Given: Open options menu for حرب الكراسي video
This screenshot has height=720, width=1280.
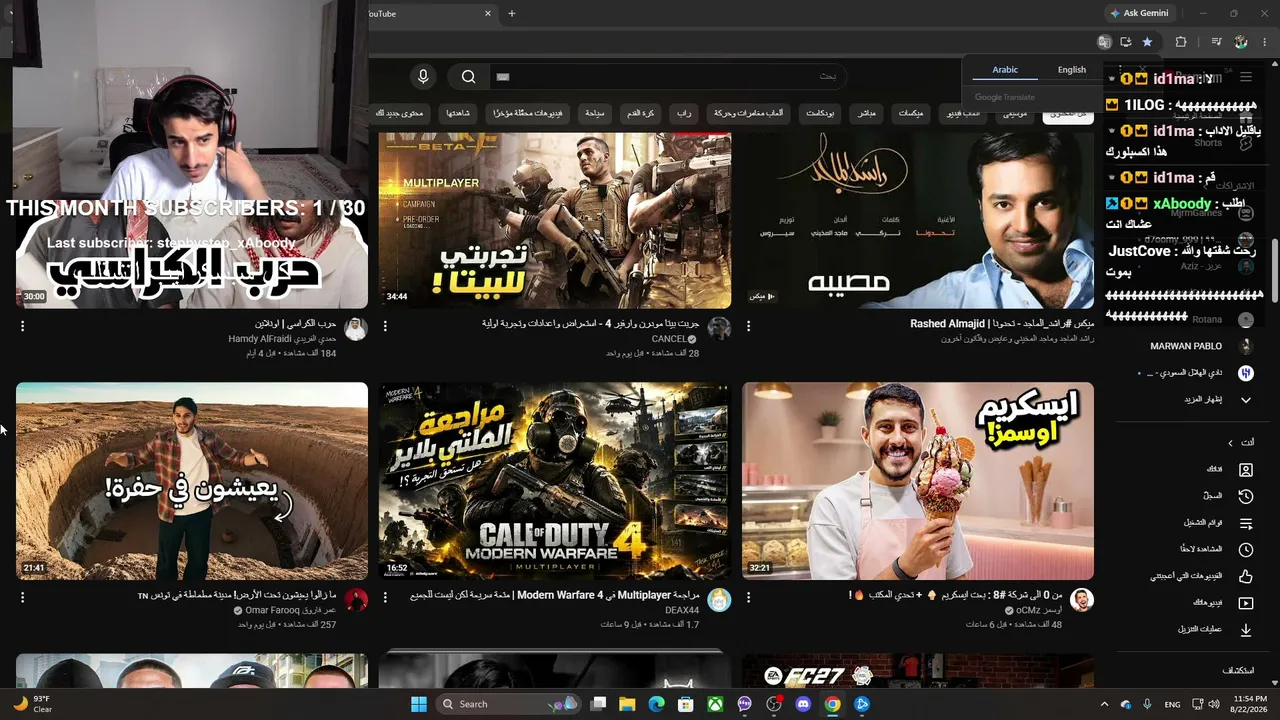Looking at the screenshot, I should pos(22,326).
